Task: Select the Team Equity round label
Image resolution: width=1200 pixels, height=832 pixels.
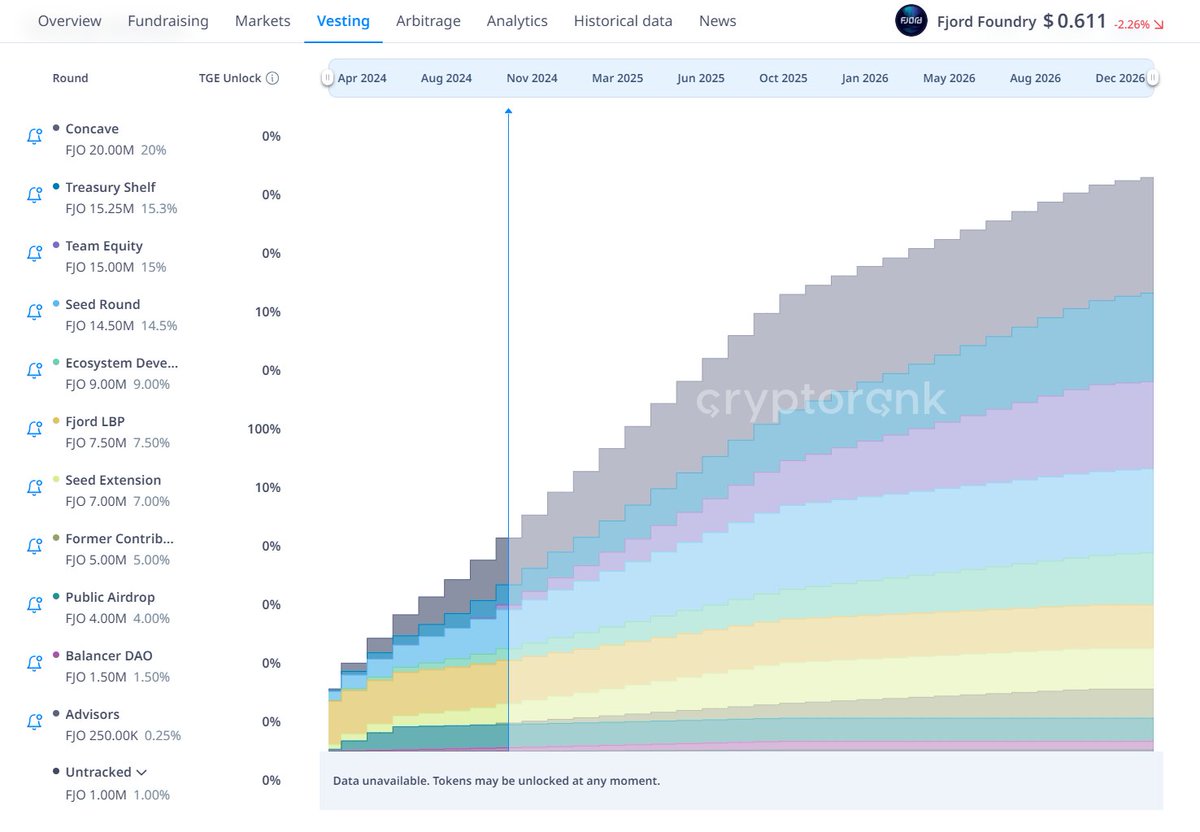Action: pyautogui.click(x=104, y=246)
